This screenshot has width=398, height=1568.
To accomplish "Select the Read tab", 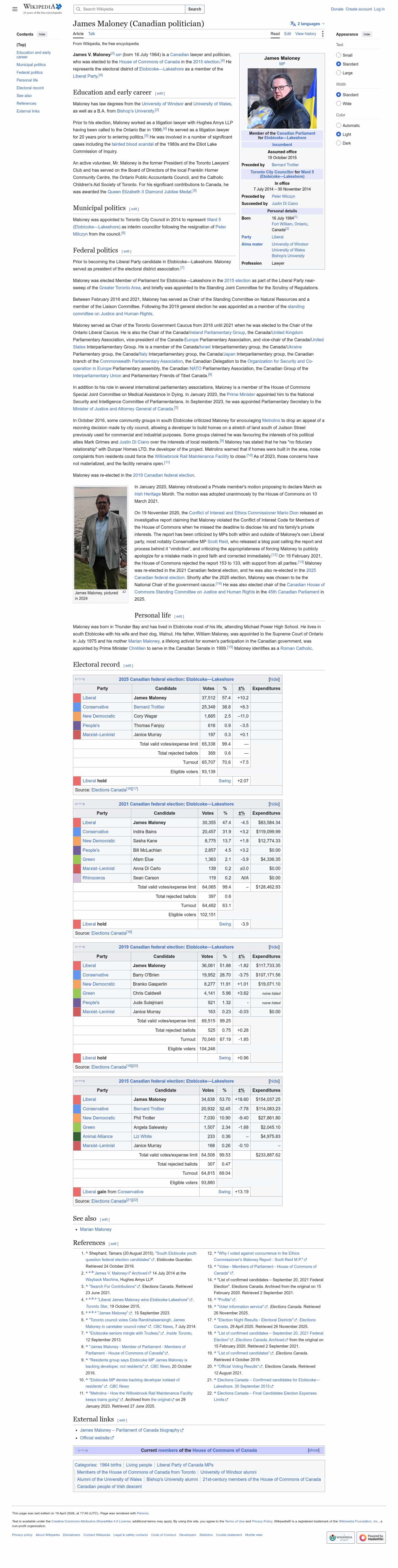I will coord(275,34).
